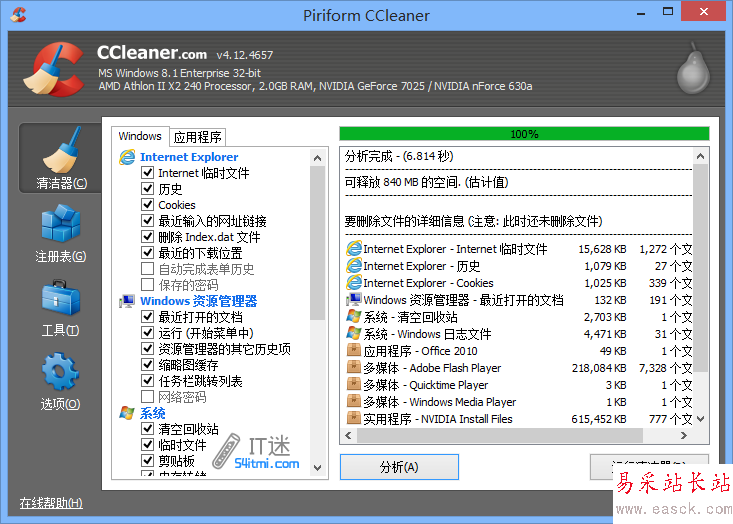Enable the 自动完成表单历史 checkbox
733x524 pixels.
pyautogui.click(x=148, y=268)
